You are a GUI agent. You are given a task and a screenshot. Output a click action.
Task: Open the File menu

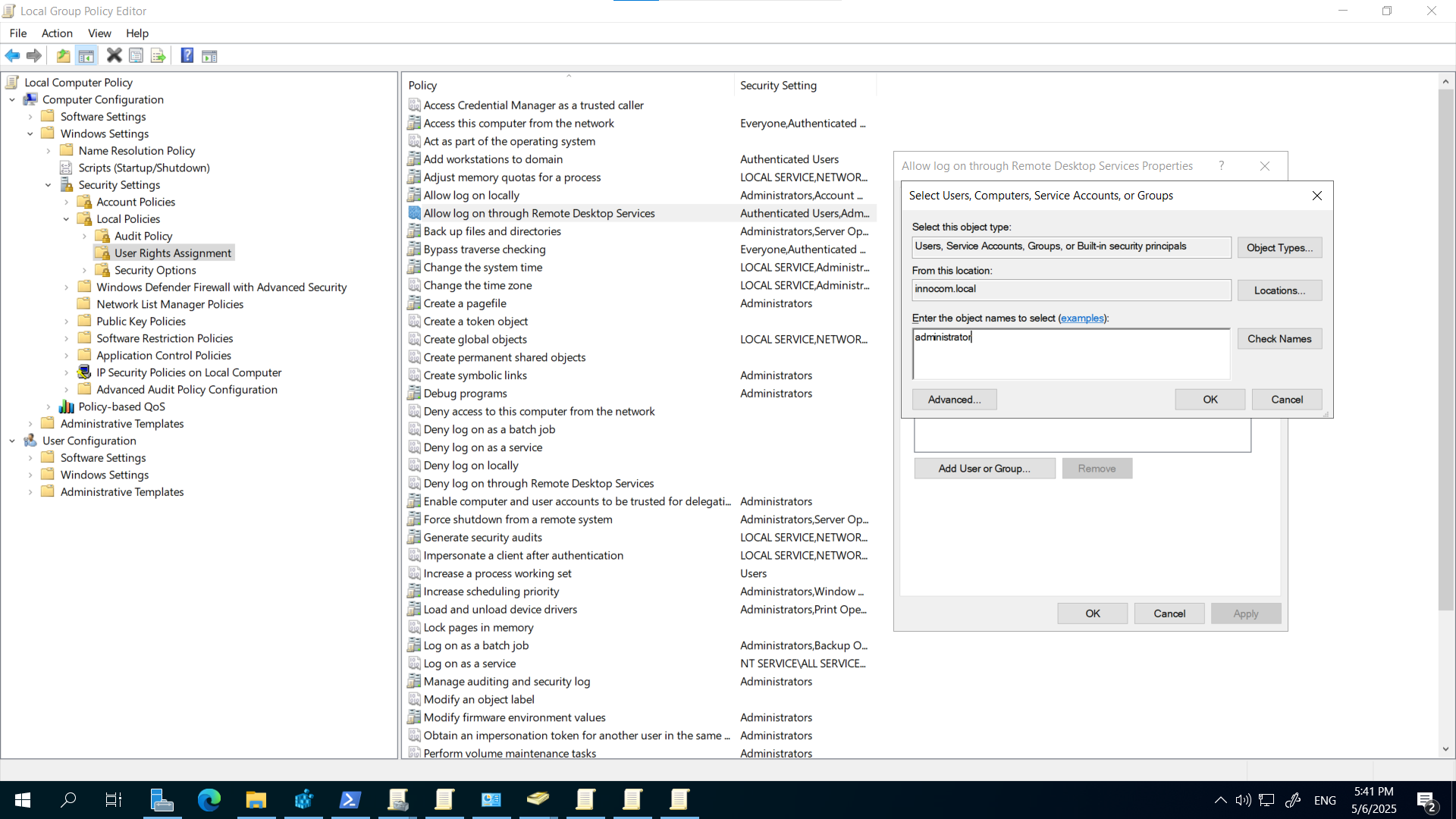point(18,33)
